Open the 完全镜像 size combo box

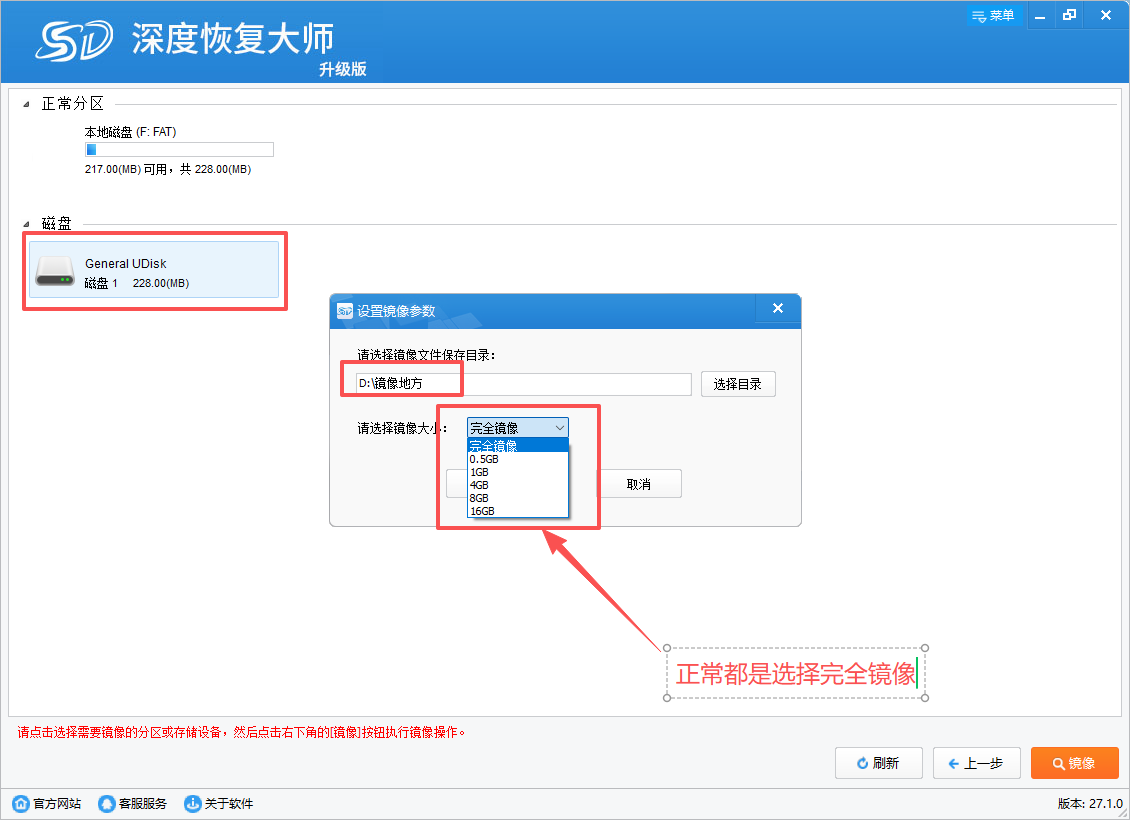(x=517, y=428)
